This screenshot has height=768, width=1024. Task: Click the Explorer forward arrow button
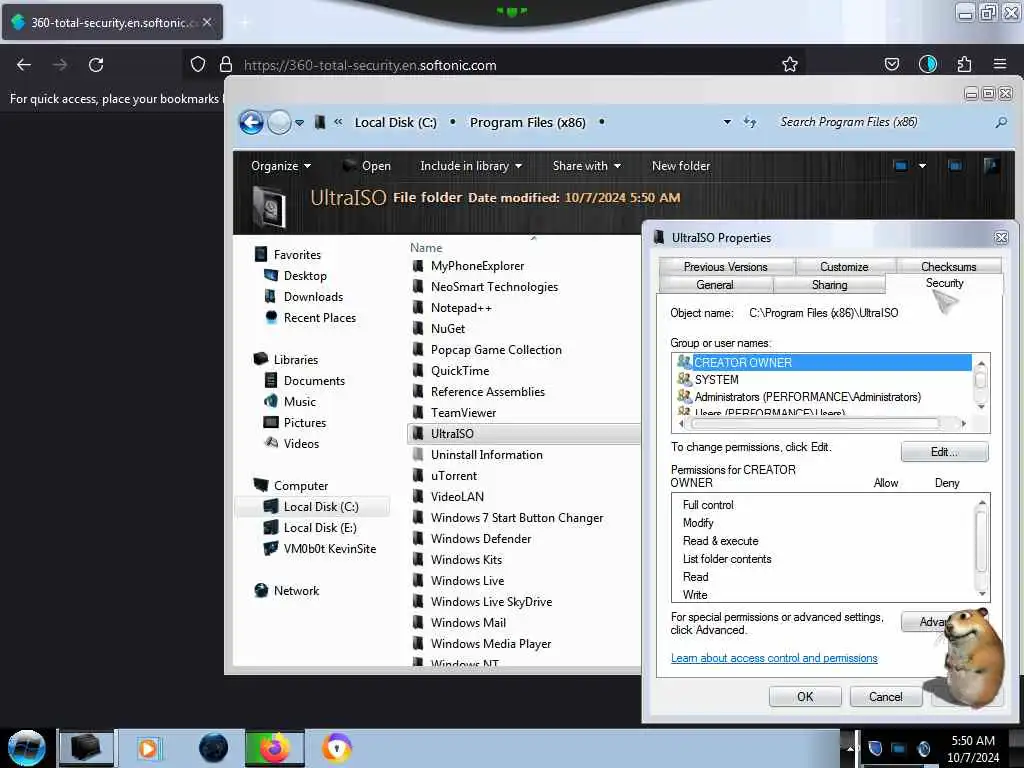[280, 122]
